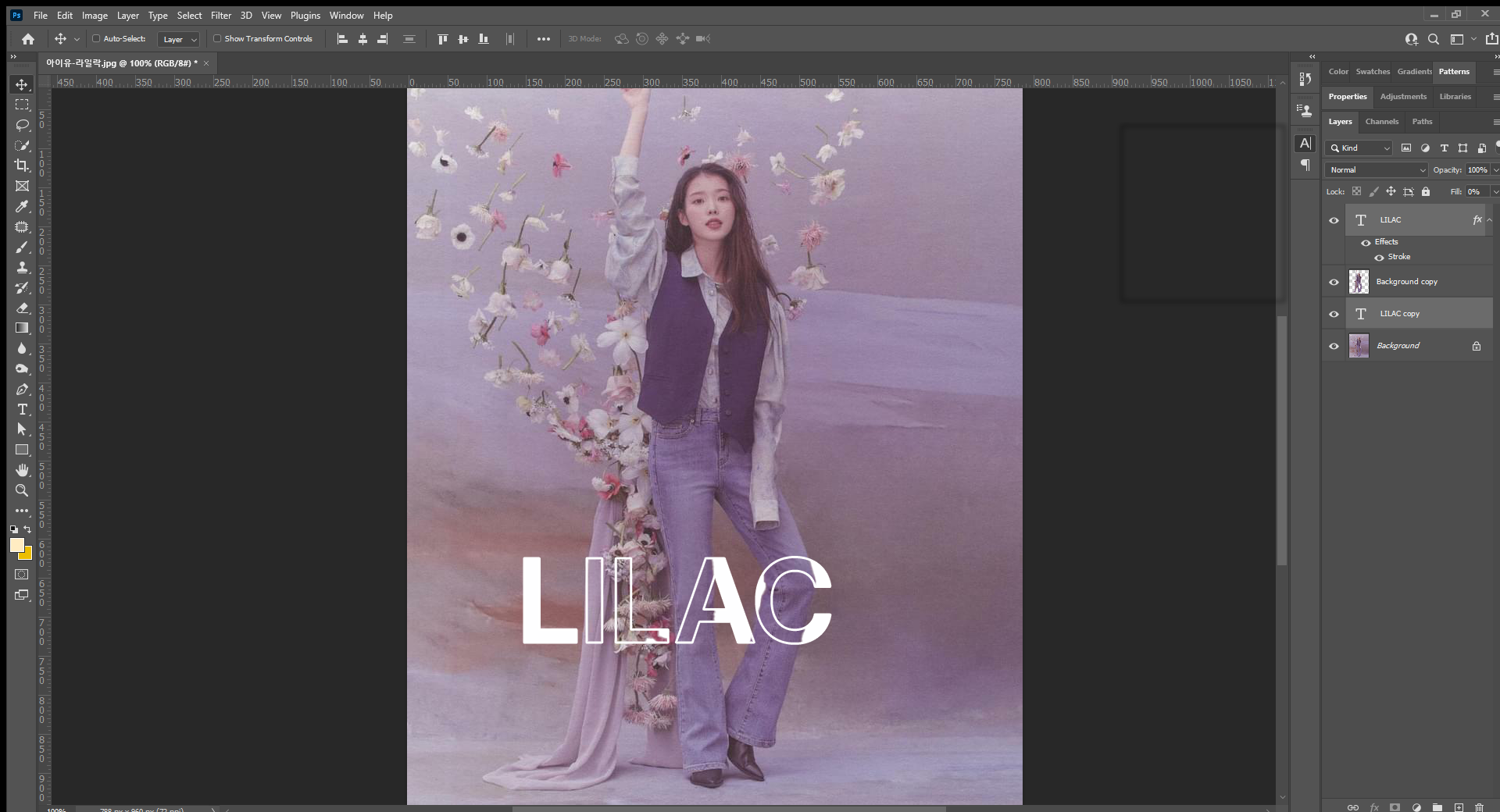Select the Pen tool
Viewport: 1500px width, 812px height.
[22, 389]
